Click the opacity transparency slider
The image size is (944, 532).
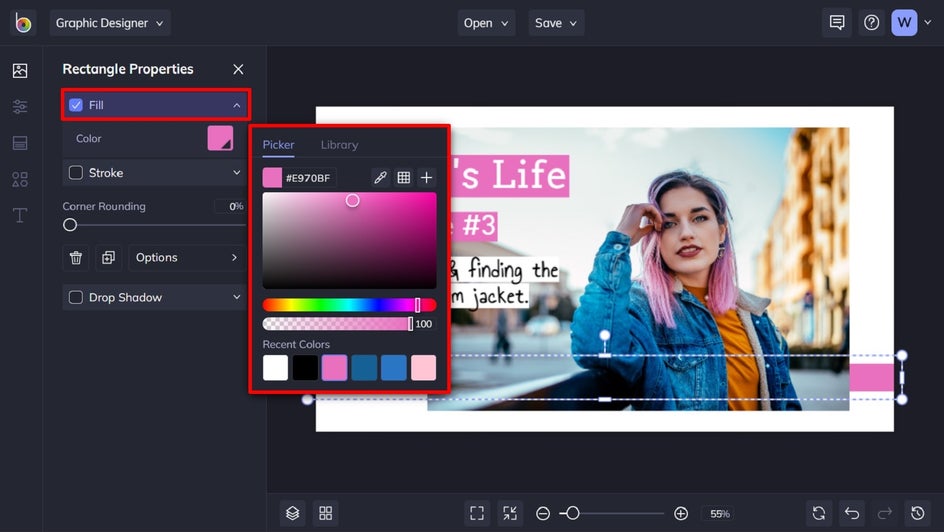click(337, 324)
